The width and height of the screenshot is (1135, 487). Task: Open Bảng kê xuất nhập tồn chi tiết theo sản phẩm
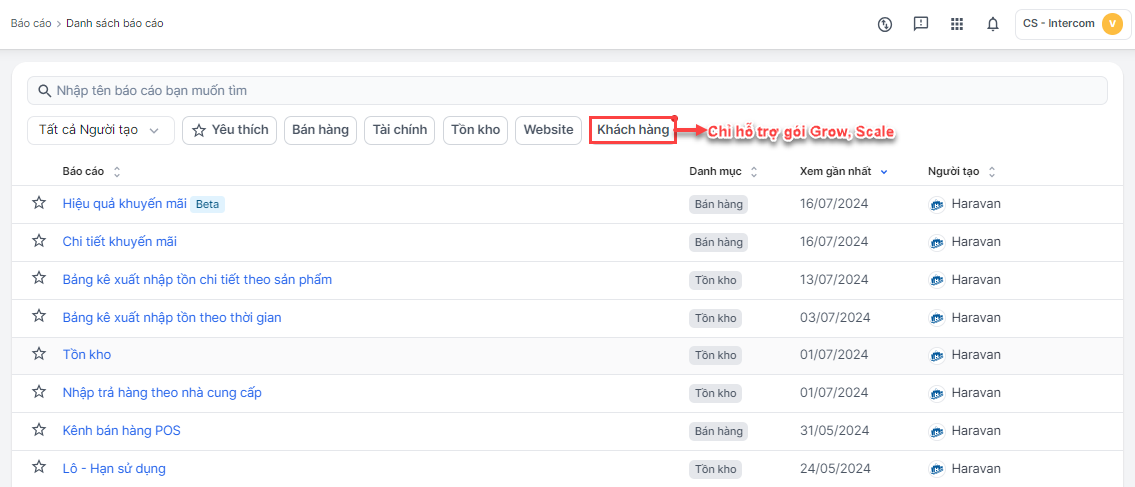point(198,279)
